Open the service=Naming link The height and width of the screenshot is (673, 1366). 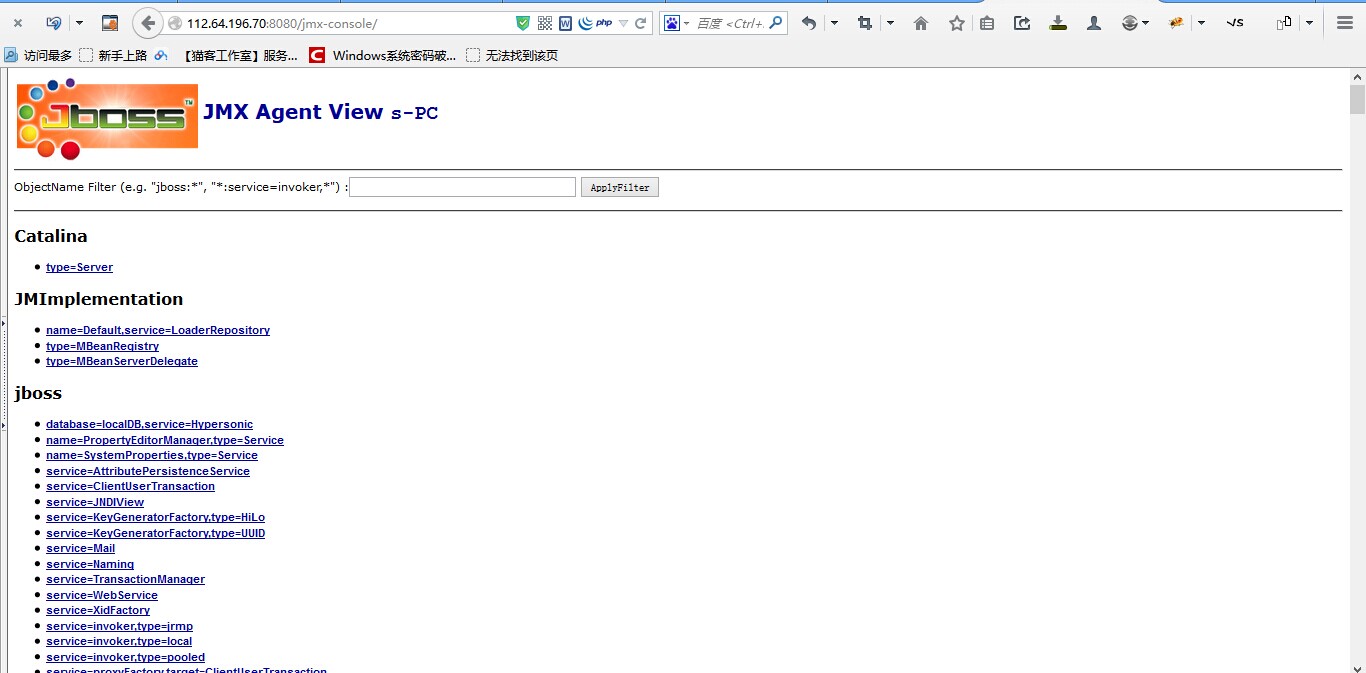pos(90,564)
